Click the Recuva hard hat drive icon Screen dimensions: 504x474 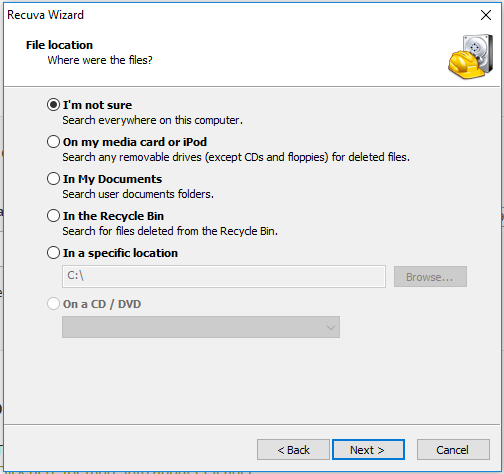pos(471,57)
